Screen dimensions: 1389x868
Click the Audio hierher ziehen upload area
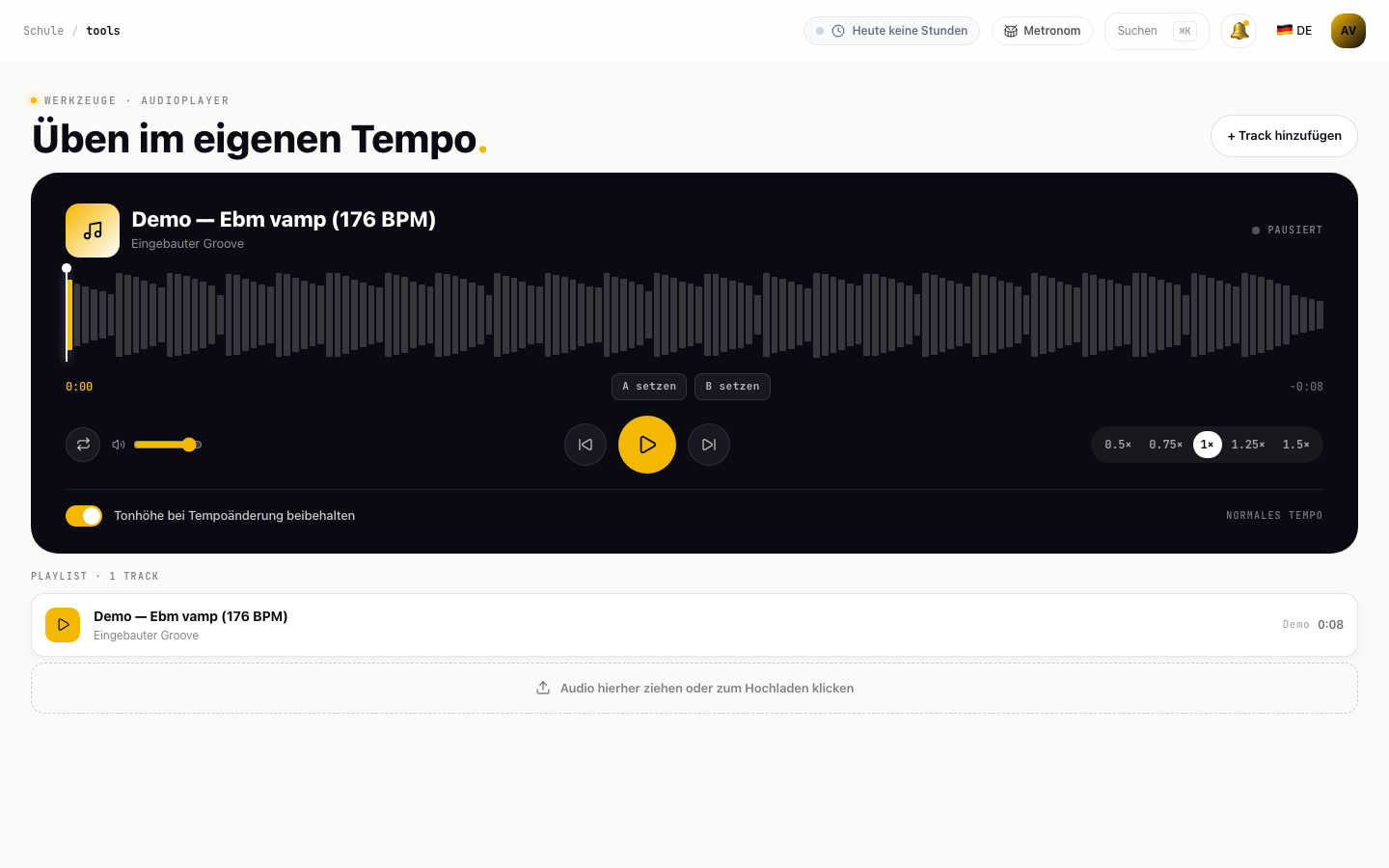694,689
